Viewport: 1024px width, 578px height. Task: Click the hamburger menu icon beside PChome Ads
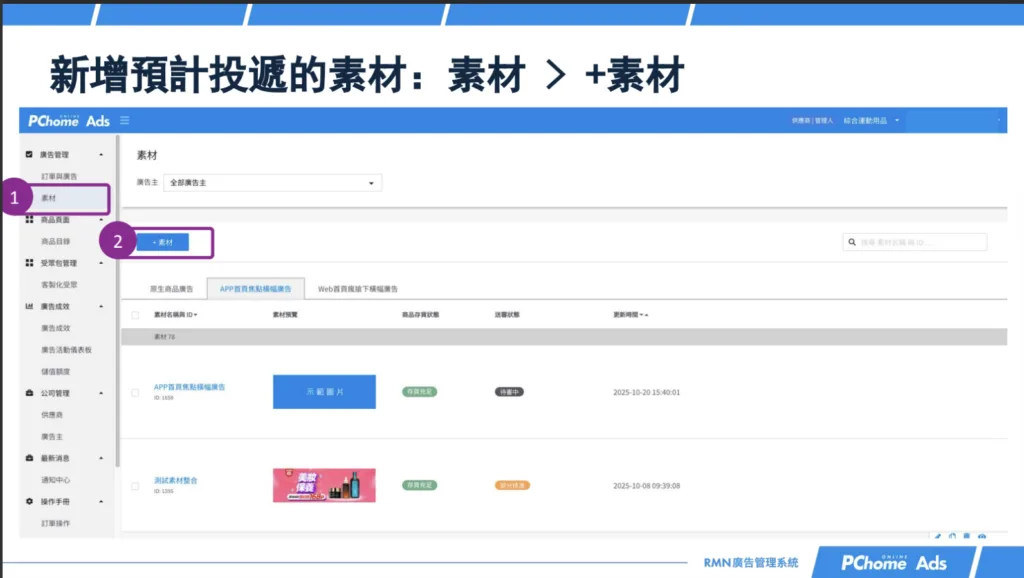pyautogui.click(x=125, y=121)
